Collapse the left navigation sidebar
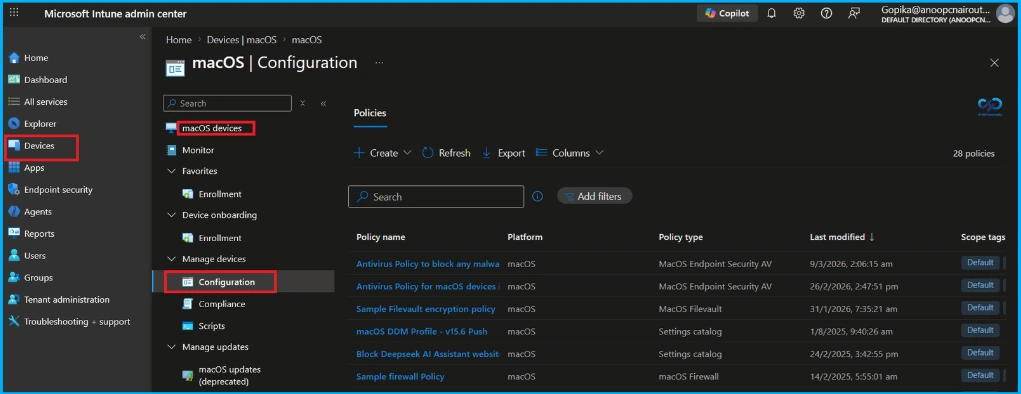The height and width of the screenshot is (394, 1021). 143,36
